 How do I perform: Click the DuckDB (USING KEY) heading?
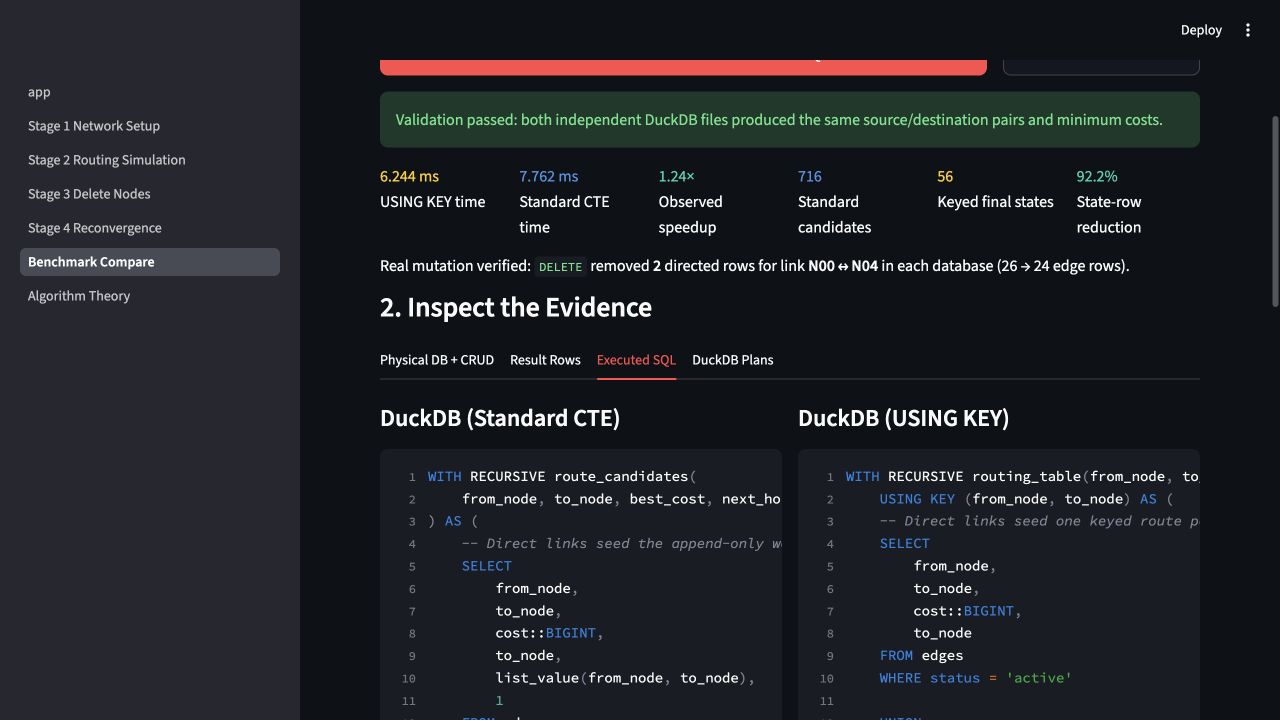[x=903, y=418]
